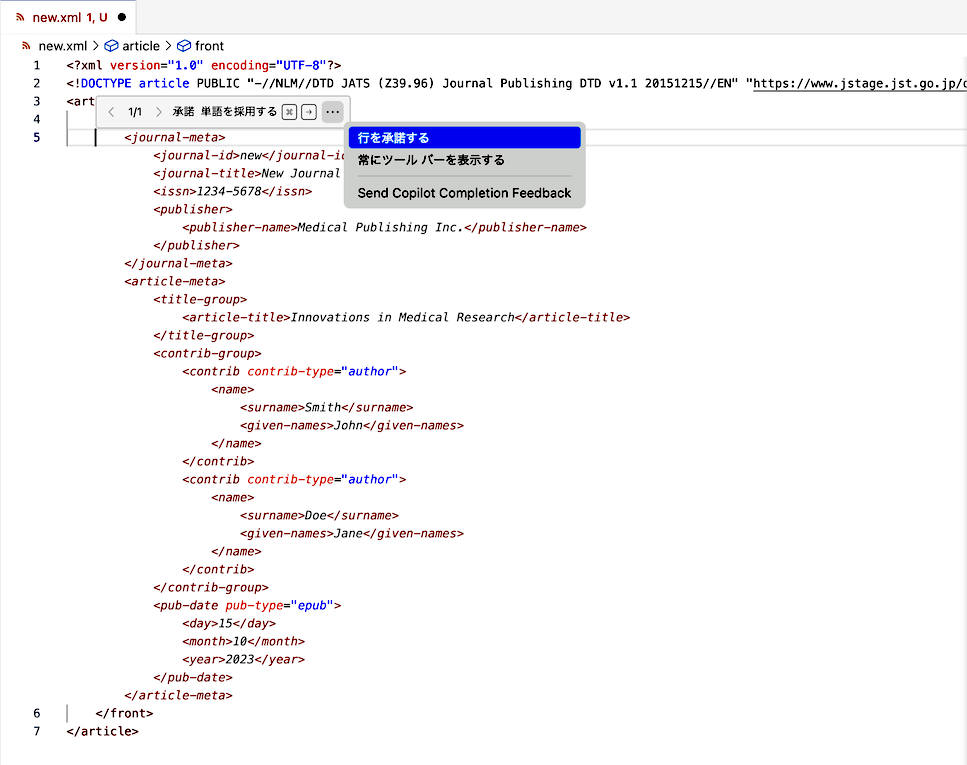Click the arrow-key icon beside 単語を採用する
This screenshot has width=967, height=765.
tap(308, 111)
